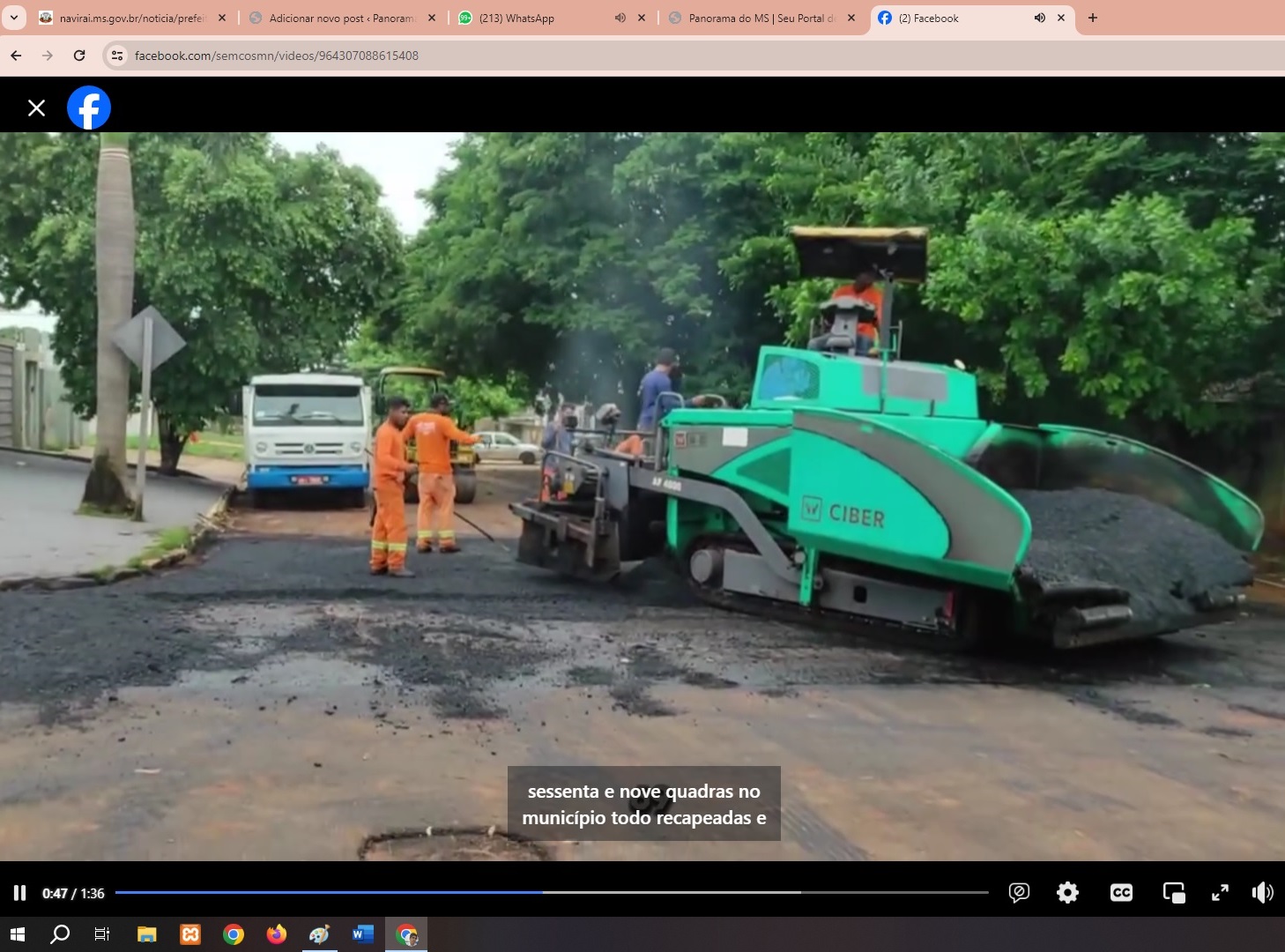Pause the Facebook video

[x=19, y=893]
